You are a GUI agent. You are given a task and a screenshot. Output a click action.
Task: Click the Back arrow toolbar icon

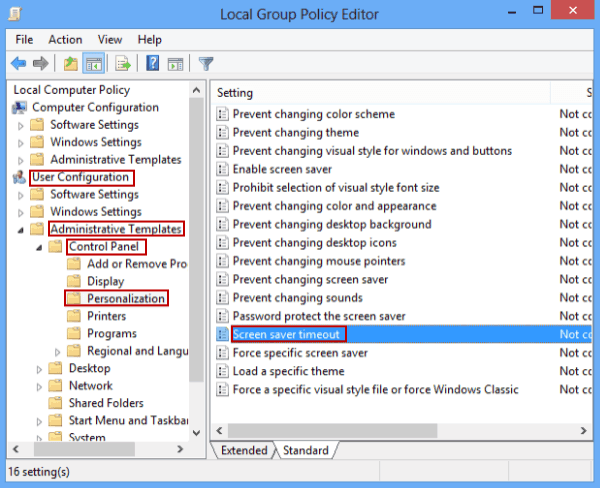pos(18,63)
